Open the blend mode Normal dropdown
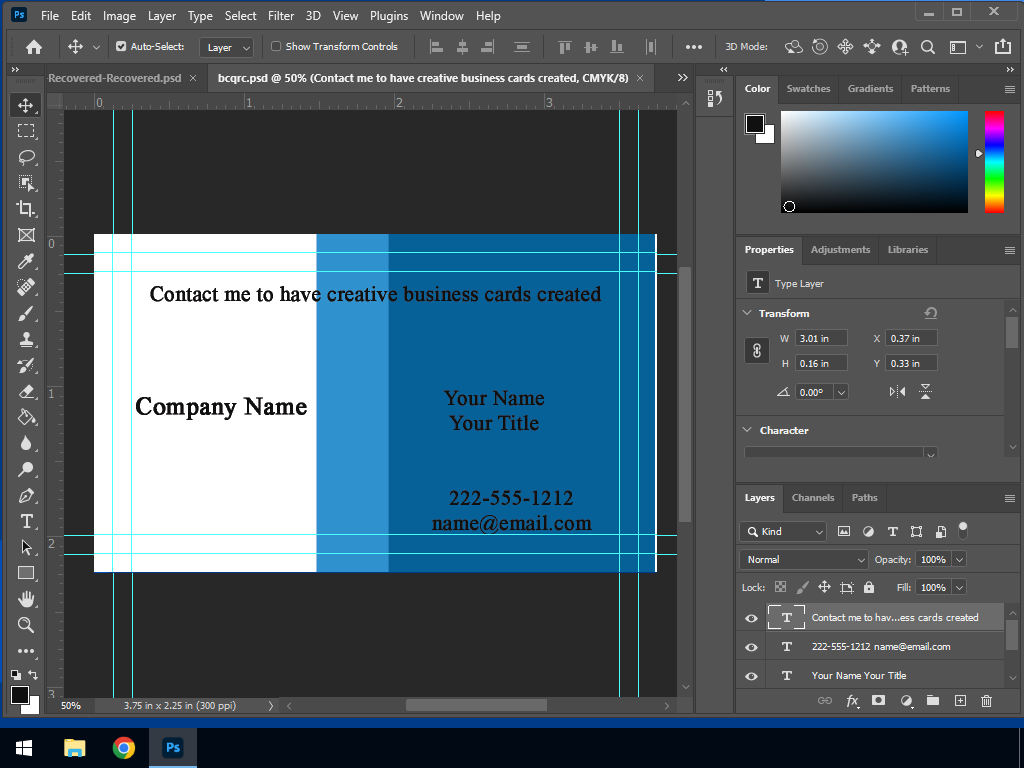This screenshot has width=1024, height=768. coord(804,560)
